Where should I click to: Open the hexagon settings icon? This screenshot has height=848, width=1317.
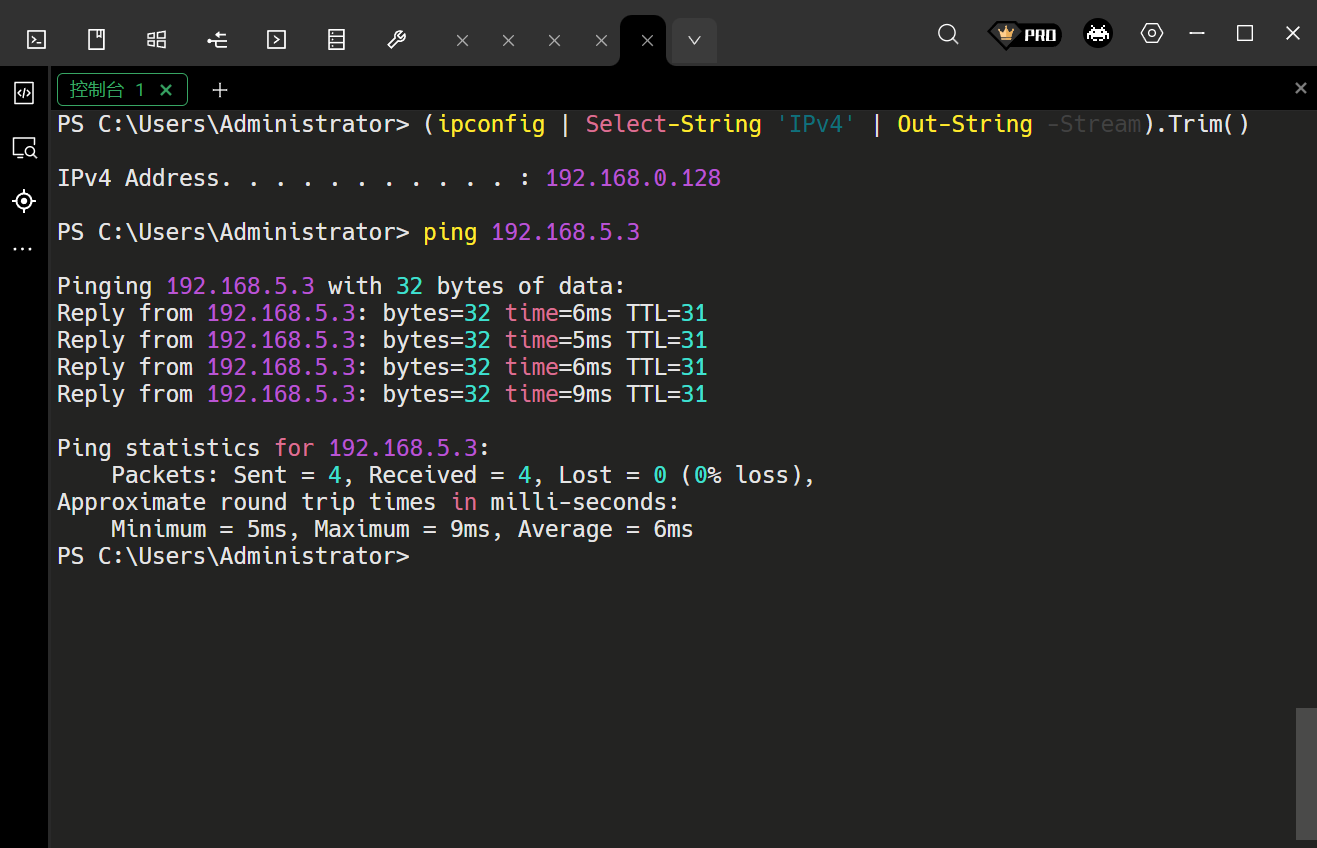[x=1151, y=34]
